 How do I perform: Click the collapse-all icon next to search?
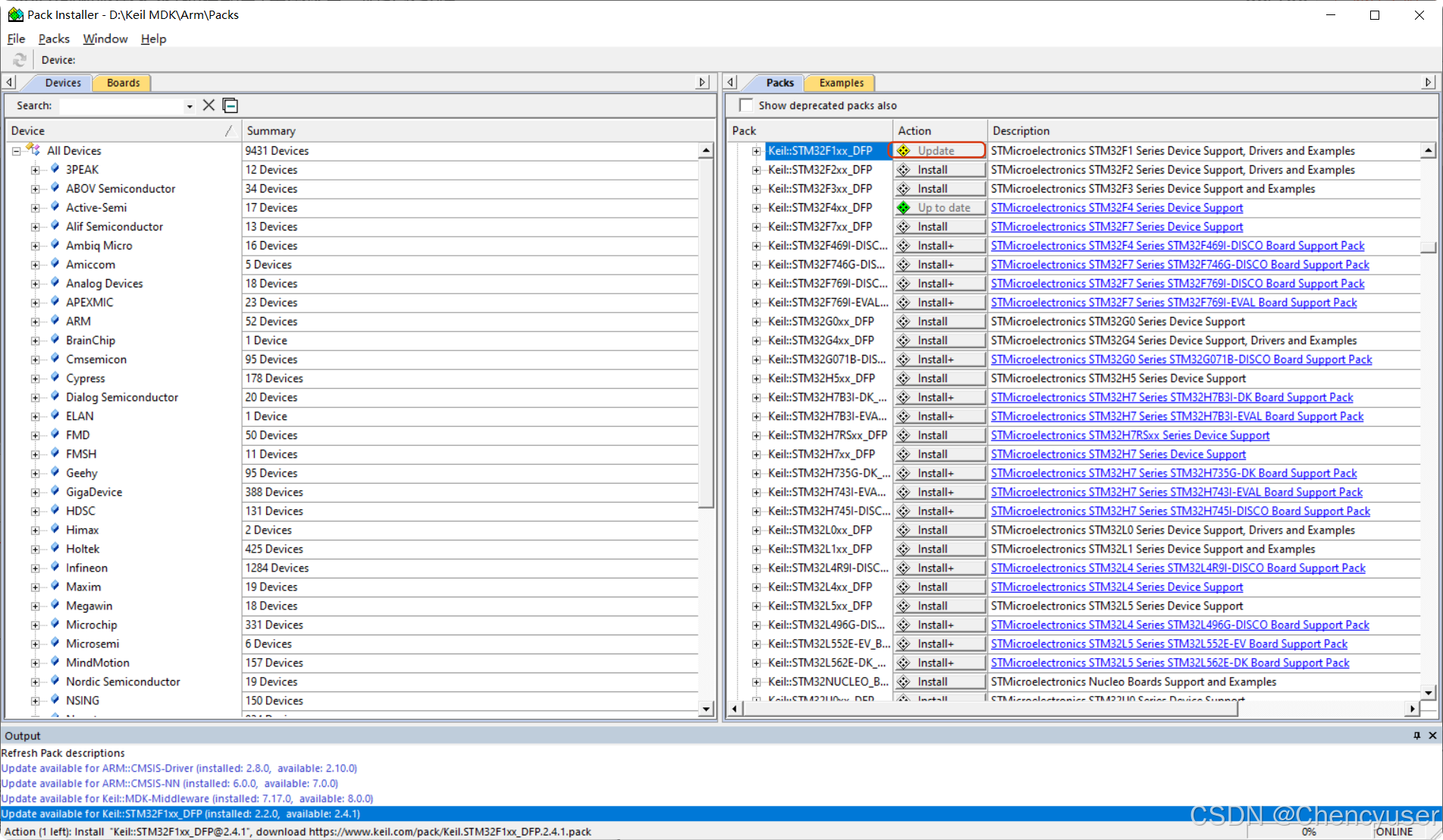coord(231,105)
